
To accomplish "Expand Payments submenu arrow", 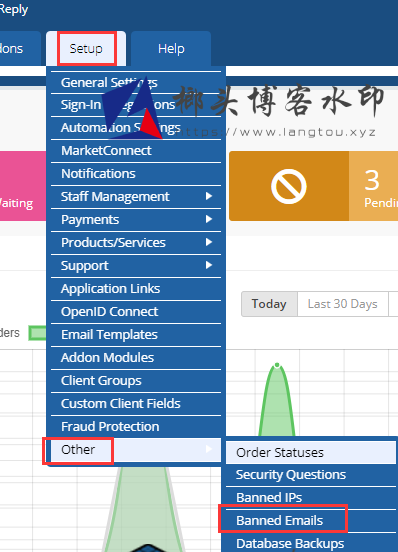I will 209,219.
